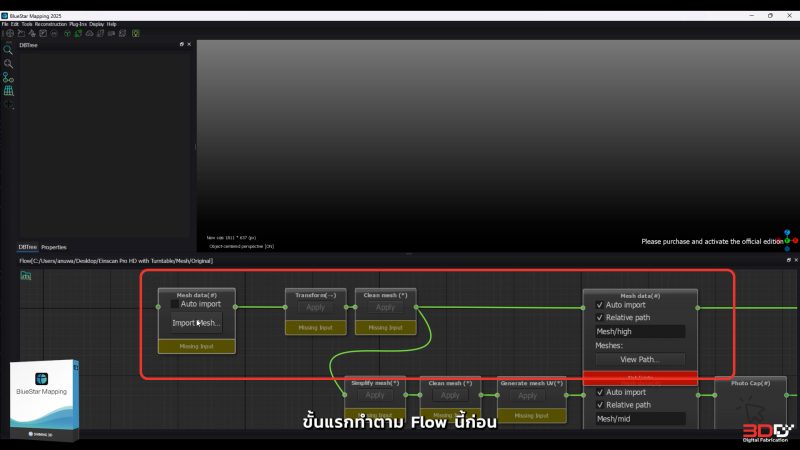The image size is (800, 450).
Task: Click the green icon at Flow panel corner
Action: (26, 276)
